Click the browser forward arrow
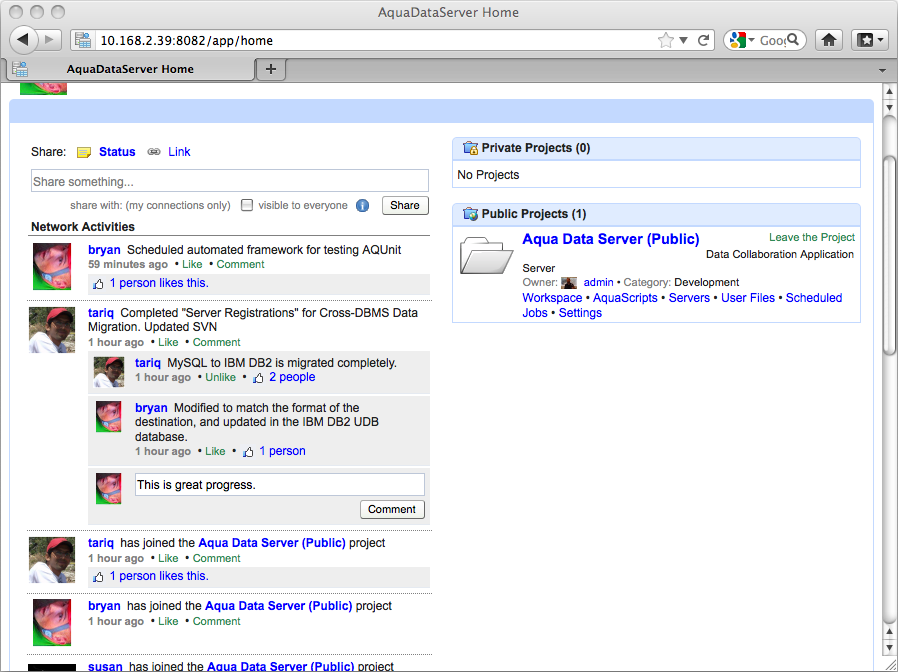The width and height of the screenshot is (898, 672). coord(50,40)
